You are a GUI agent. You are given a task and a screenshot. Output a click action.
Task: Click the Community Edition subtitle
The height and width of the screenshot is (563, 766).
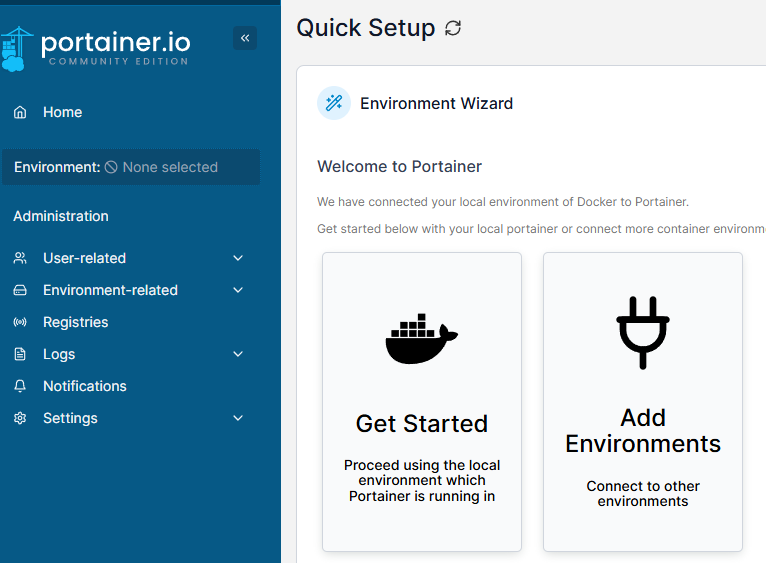click(119, 62)
